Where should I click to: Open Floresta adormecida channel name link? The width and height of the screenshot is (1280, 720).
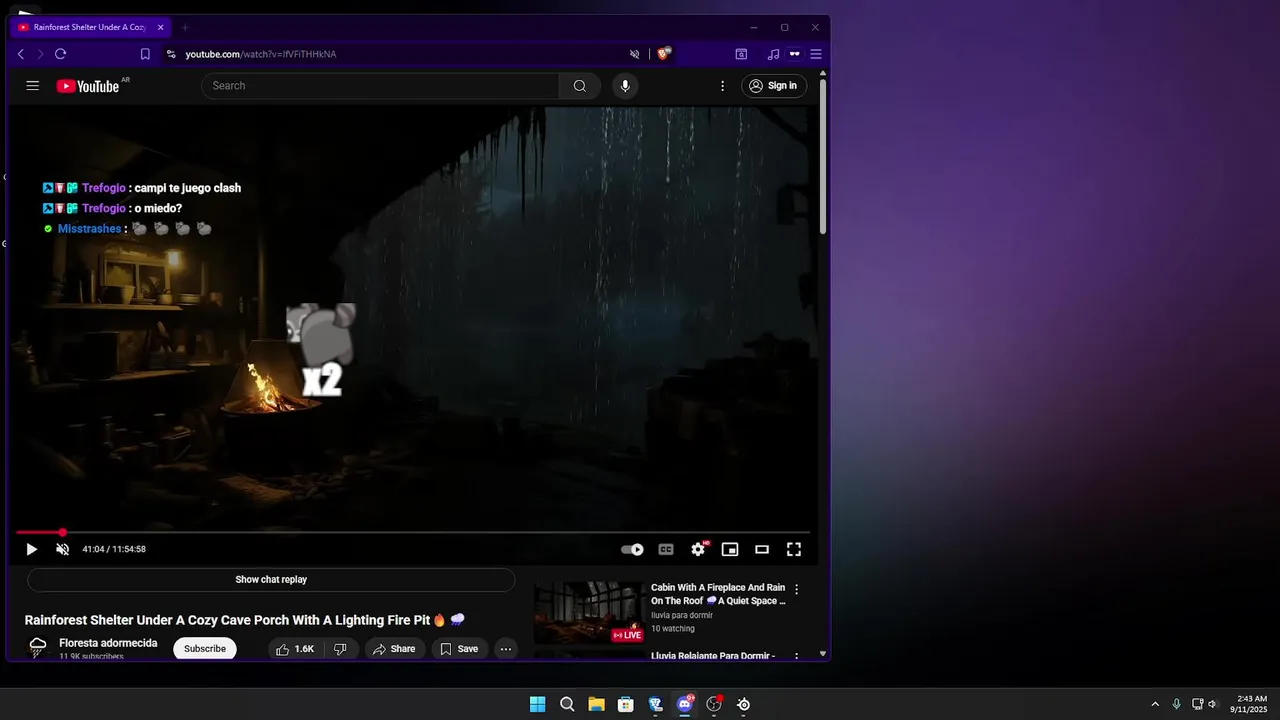[108, 643]
